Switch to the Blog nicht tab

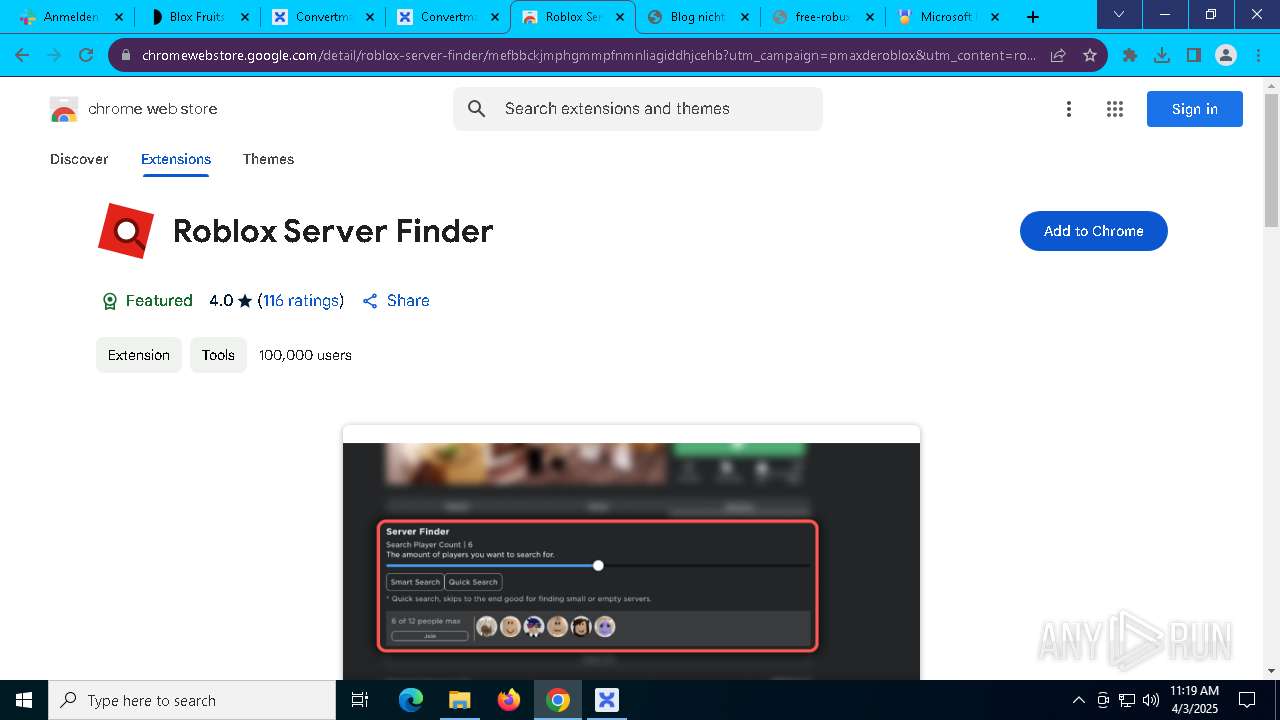(697, 17)
